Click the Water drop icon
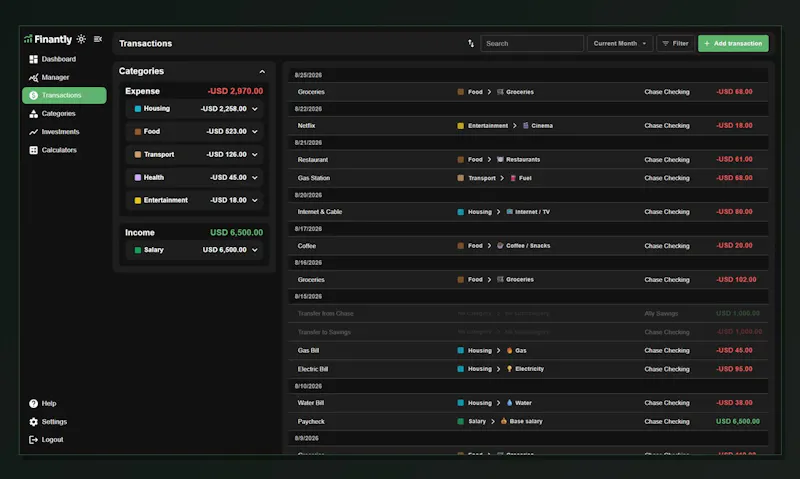This screenshot has height=479, width=800. point(509,403)
